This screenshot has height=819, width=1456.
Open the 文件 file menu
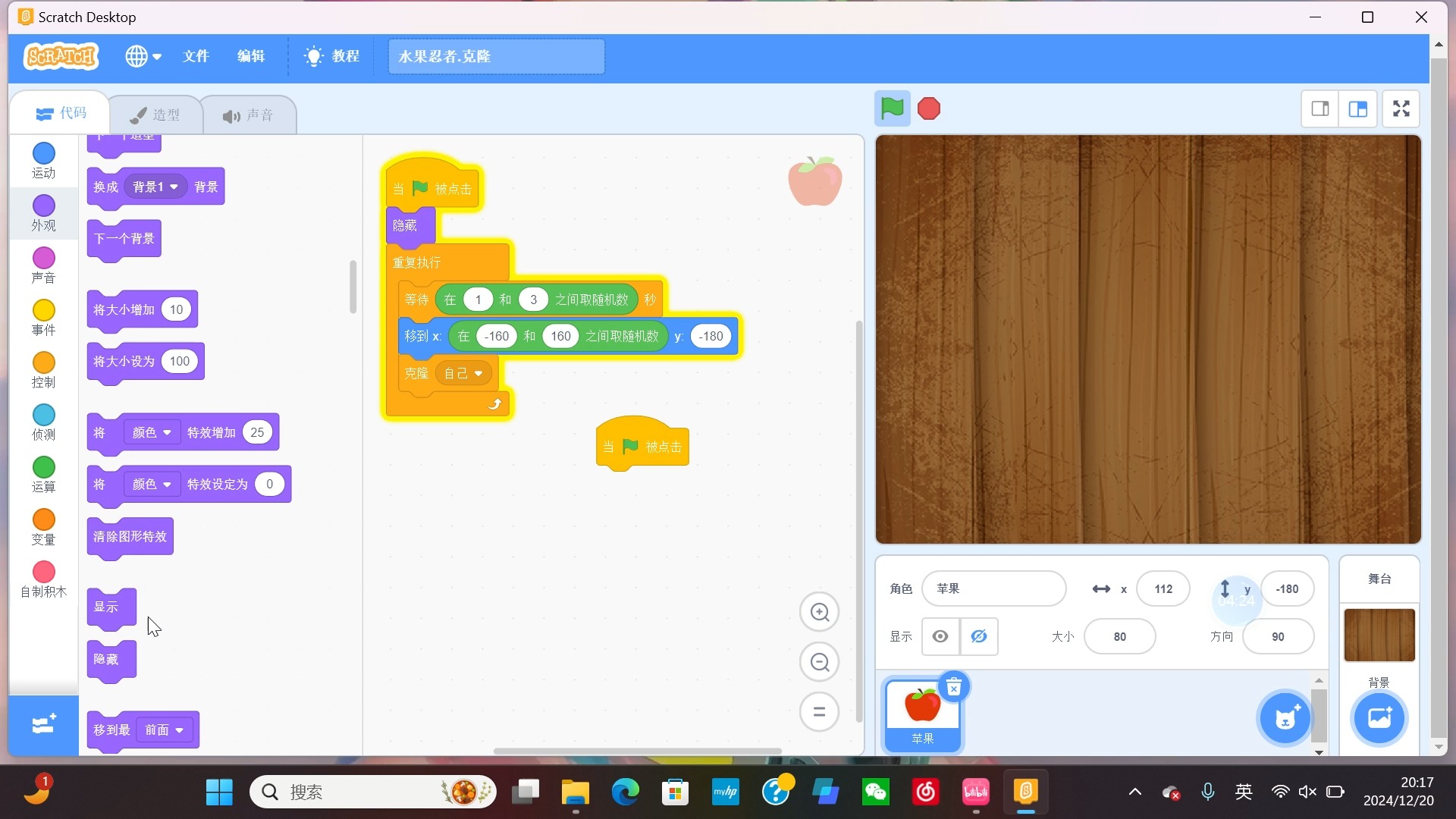[x=196, y=56]
